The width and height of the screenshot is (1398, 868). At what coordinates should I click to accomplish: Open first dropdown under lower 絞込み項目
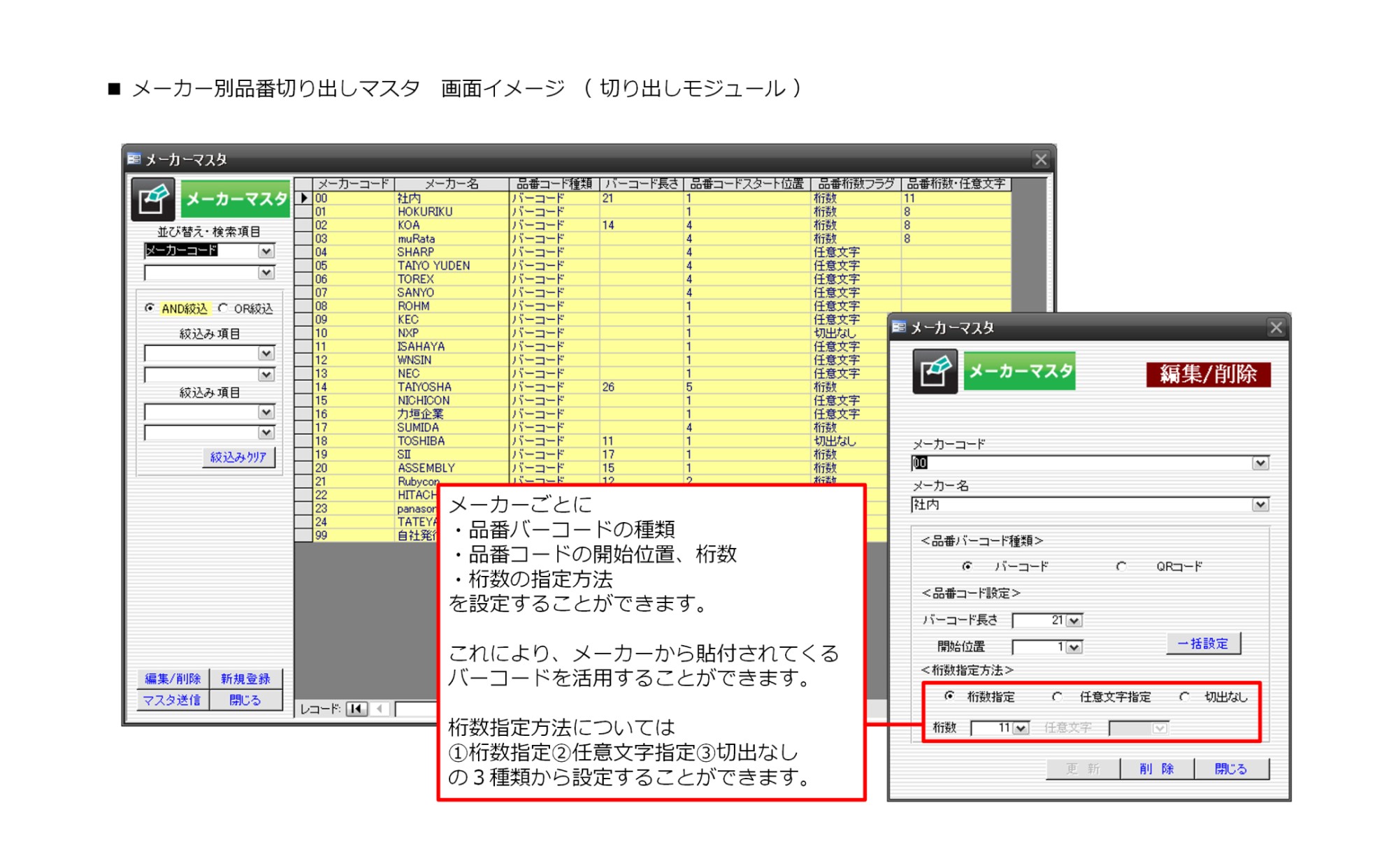tap(266, 412)
